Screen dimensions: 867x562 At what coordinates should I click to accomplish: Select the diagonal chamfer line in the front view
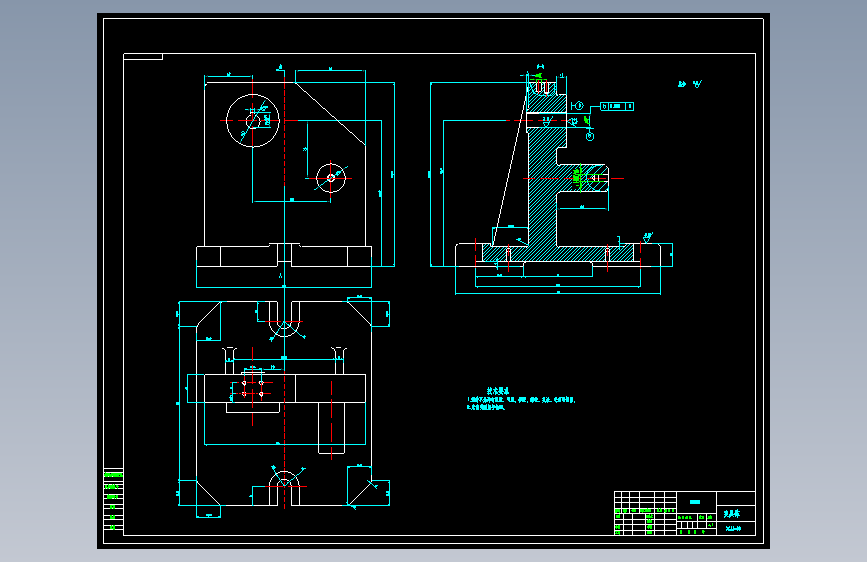point(330,114)
